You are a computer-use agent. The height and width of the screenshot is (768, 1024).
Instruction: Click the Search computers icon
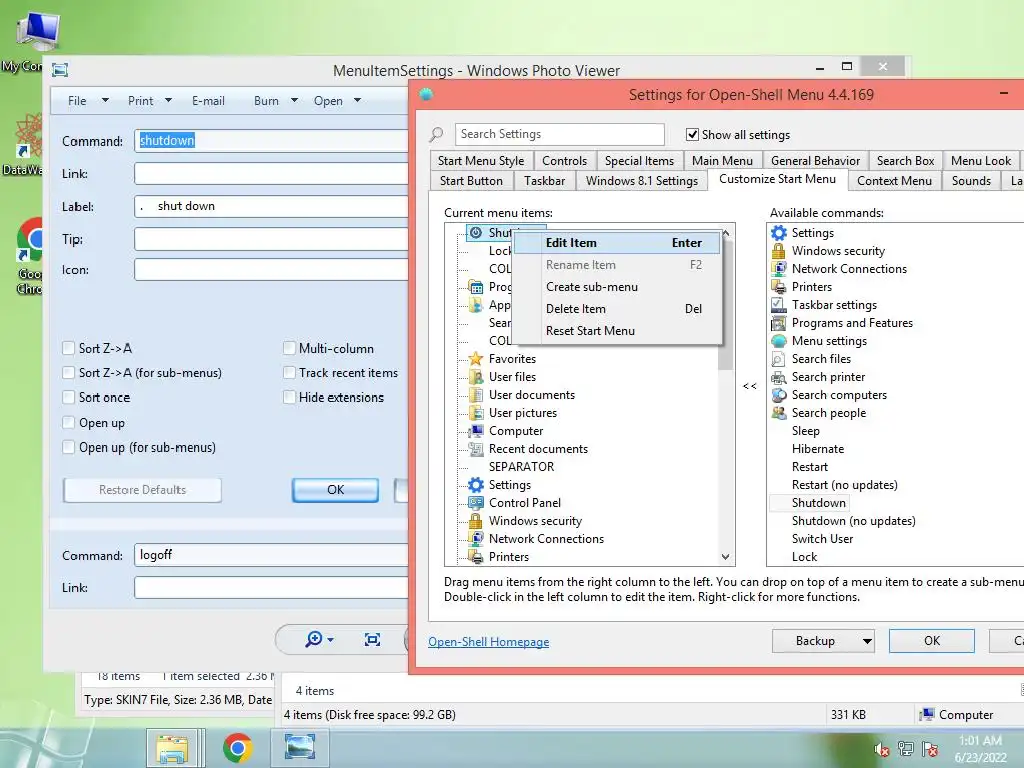[778, 394]
